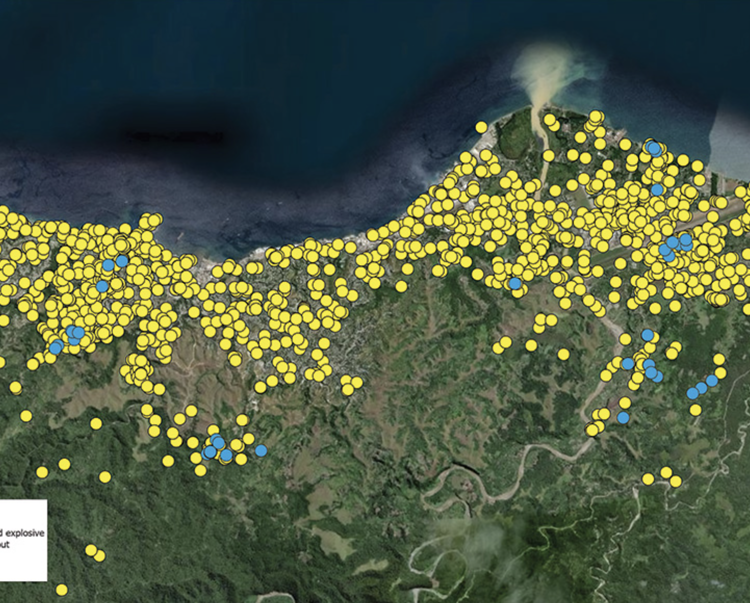750x603 pixels.
Task: Click the yellow marker on the far left edge below the dense cluster
Action: pos(15,387)
